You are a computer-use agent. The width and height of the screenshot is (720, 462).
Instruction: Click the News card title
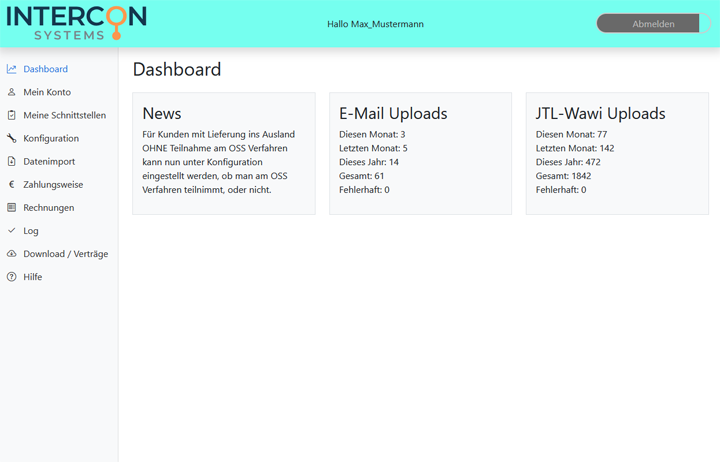point(162,113)
